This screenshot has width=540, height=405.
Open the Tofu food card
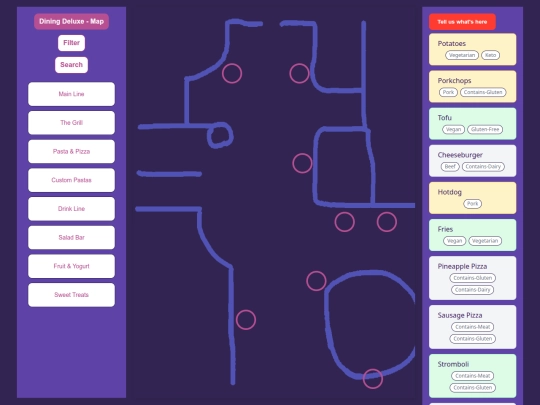coord(472,124)
